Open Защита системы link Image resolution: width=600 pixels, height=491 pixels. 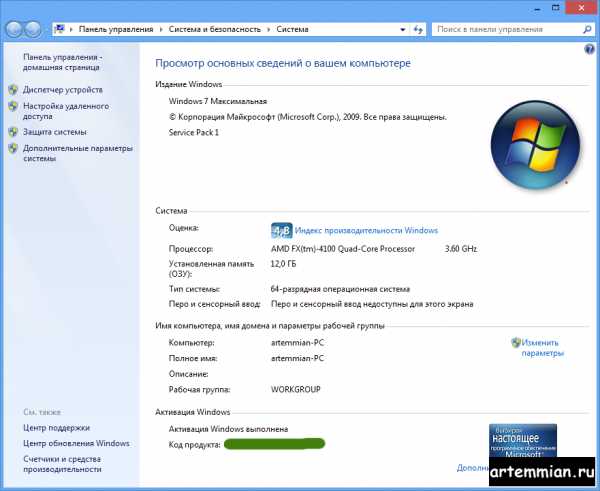point(55,132)
